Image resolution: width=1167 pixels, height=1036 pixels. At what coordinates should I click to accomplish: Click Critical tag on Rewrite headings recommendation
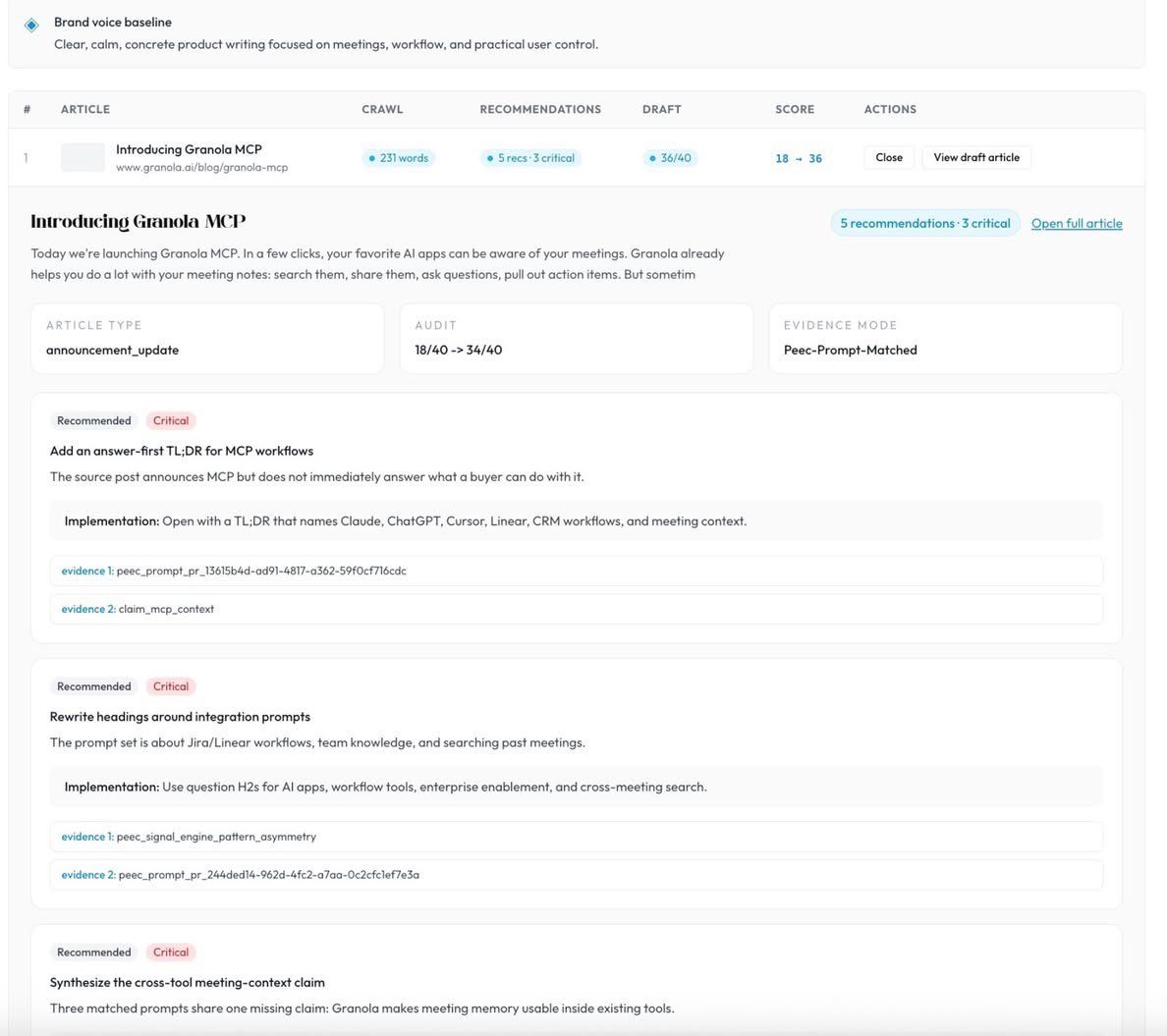tap(171, 686)
